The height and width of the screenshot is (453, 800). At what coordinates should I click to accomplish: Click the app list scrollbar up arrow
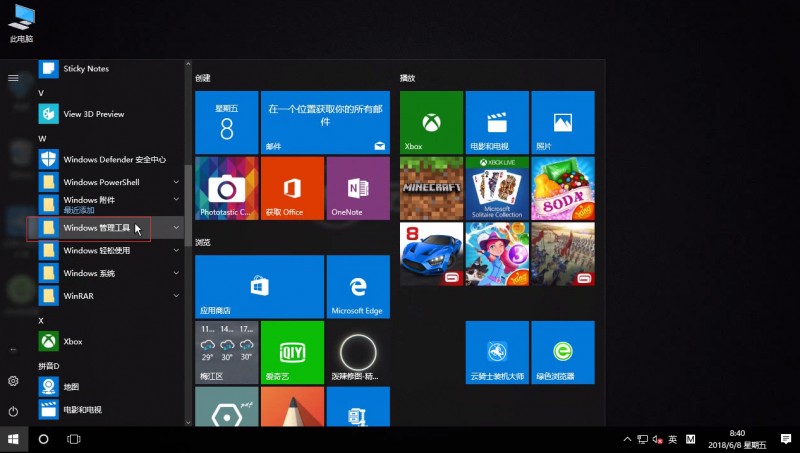[188, 64]
